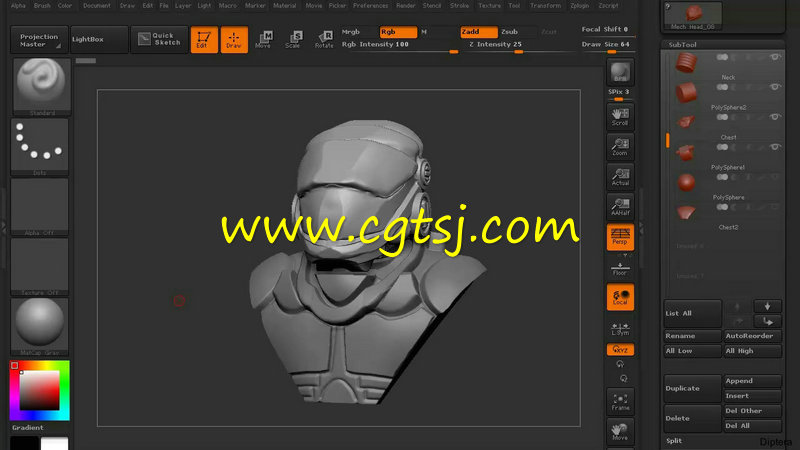The image size is (800, 450).
Task: Click the Z Intensity slider
Action: (517, 46)
